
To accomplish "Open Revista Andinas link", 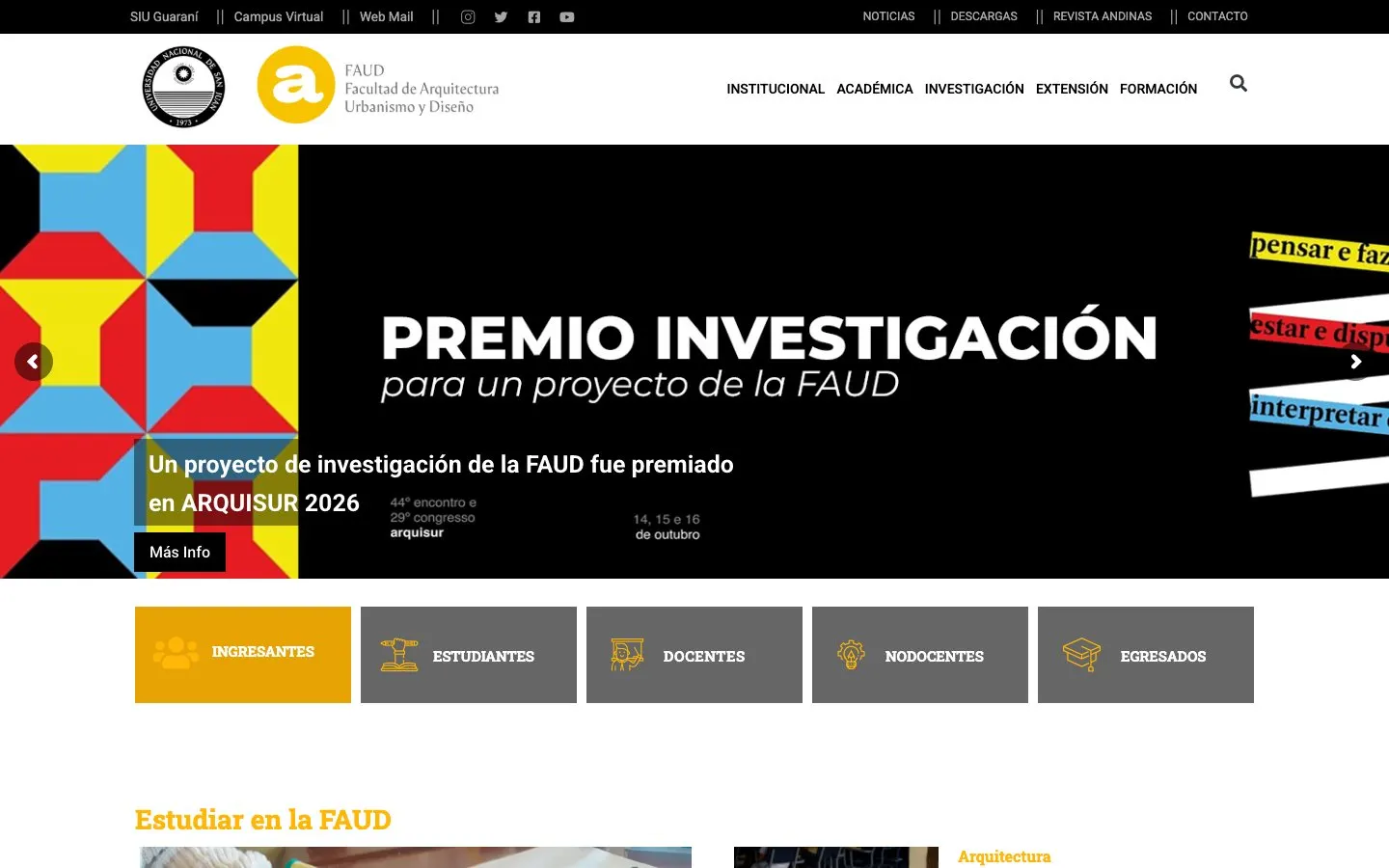I will pyautogui.click(x=1103, y=16).
